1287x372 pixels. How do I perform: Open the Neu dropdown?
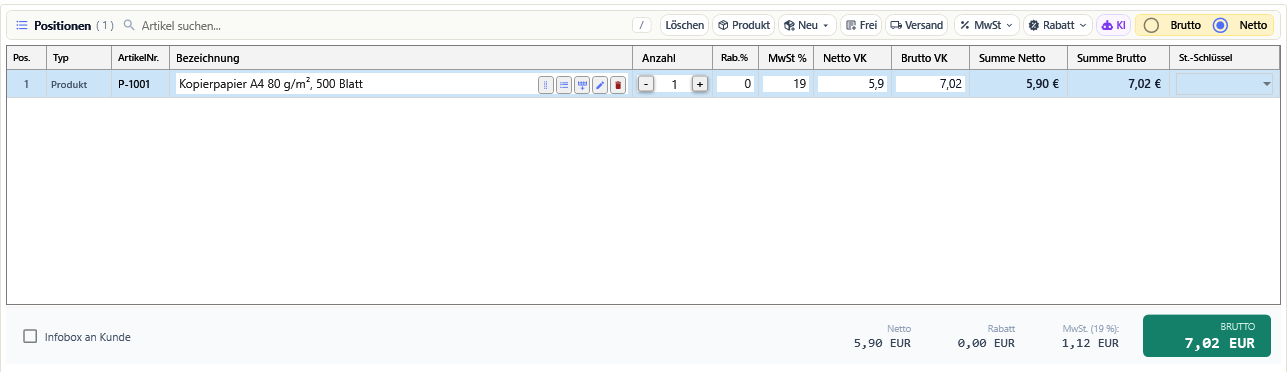[807, 25]
